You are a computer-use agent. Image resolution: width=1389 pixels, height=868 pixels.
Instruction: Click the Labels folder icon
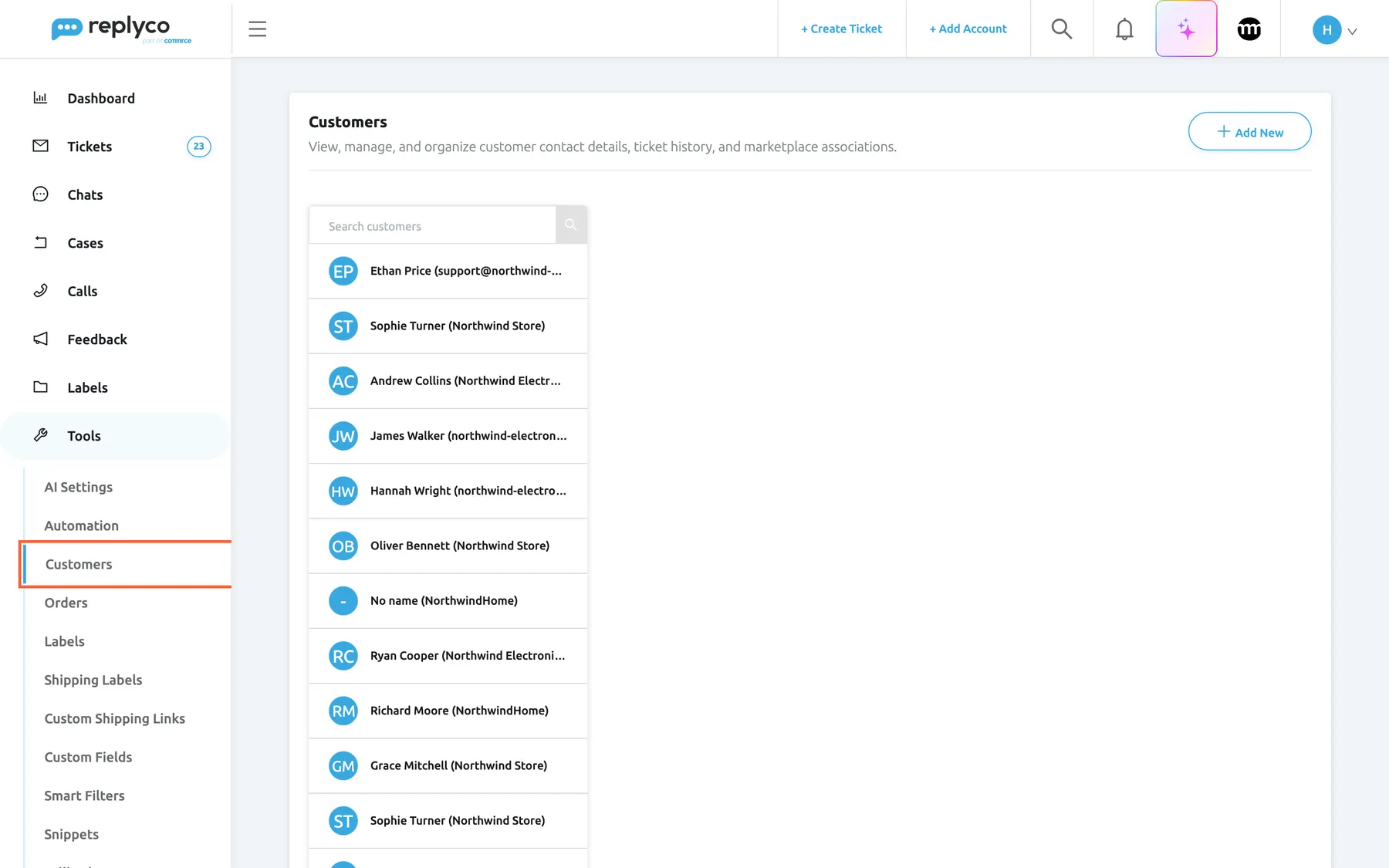[x=40, y=387]
